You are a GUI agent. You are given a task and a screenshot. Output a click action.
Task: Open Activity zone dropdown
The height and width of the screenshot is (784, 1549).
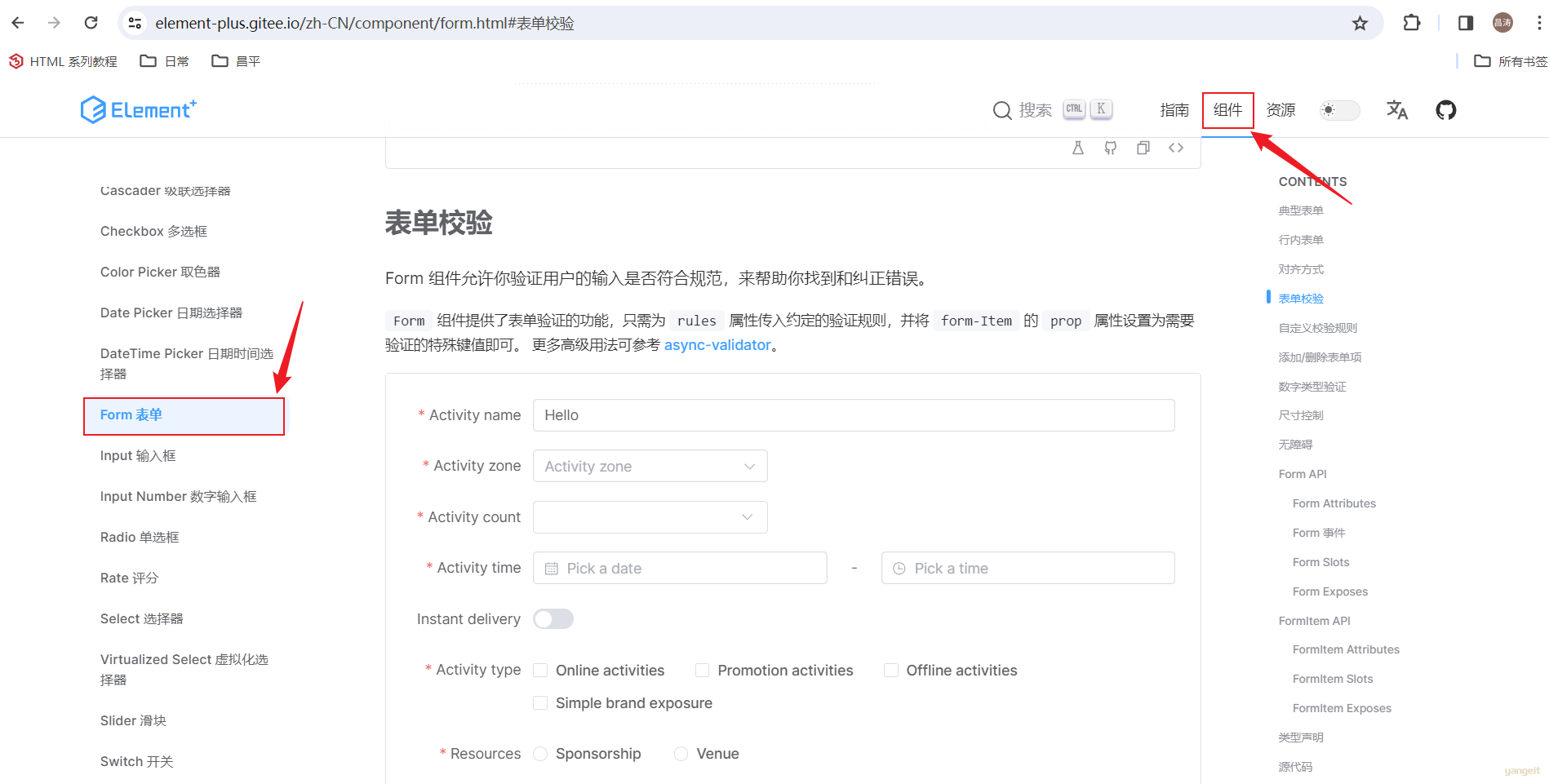coord(650,466)
